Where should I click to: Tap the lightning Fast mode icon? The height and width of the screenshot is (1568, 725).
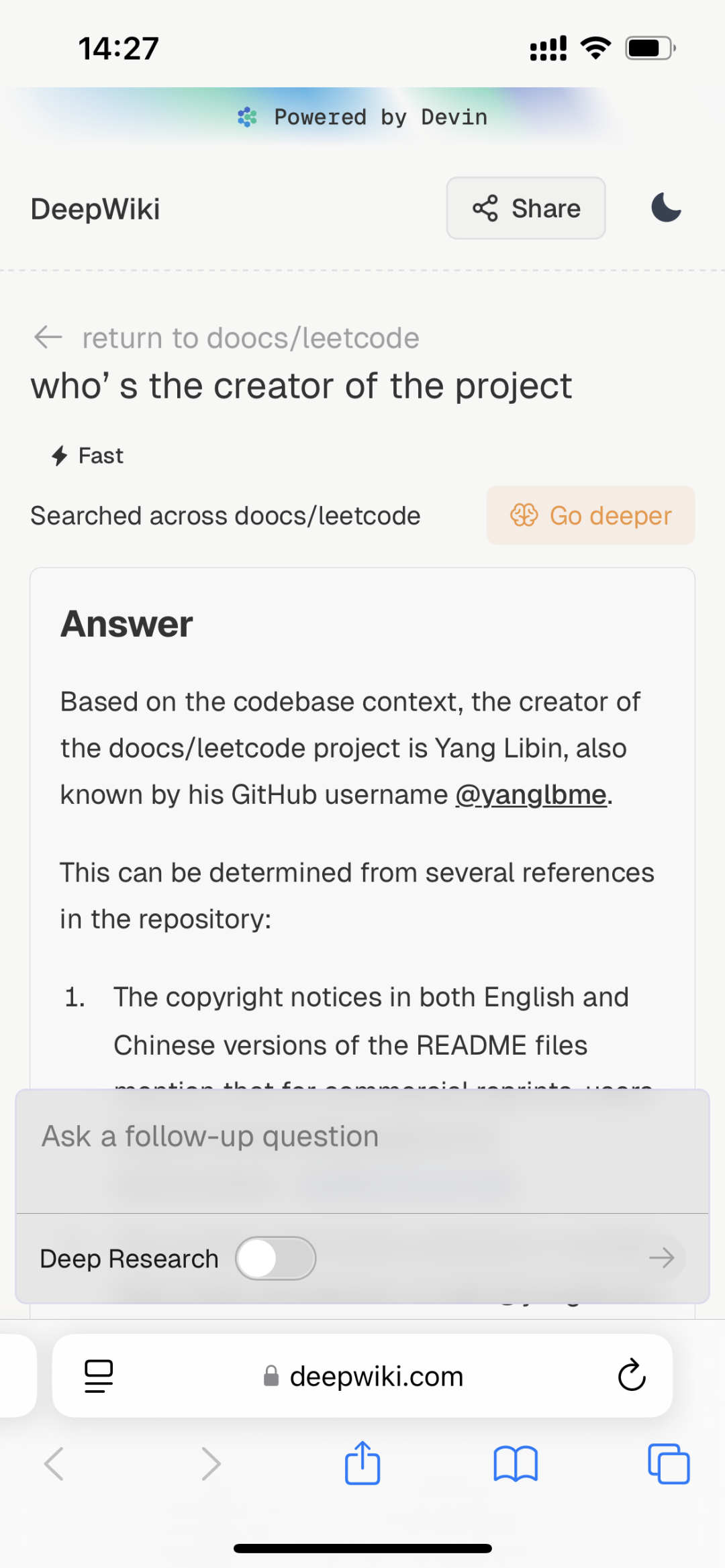(x=60, y=455)
